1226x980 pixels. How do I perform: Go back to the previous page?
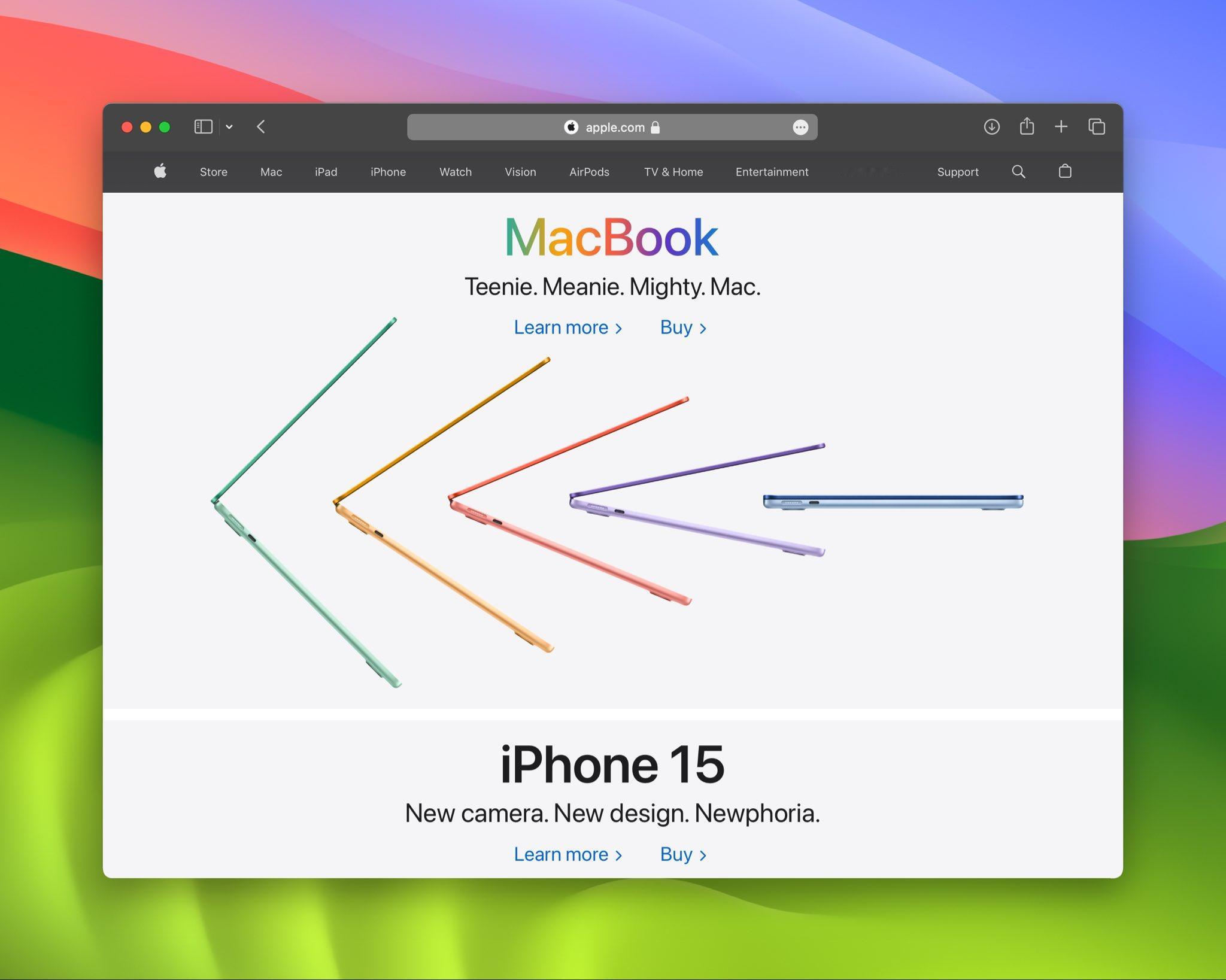tap(260, 127)
